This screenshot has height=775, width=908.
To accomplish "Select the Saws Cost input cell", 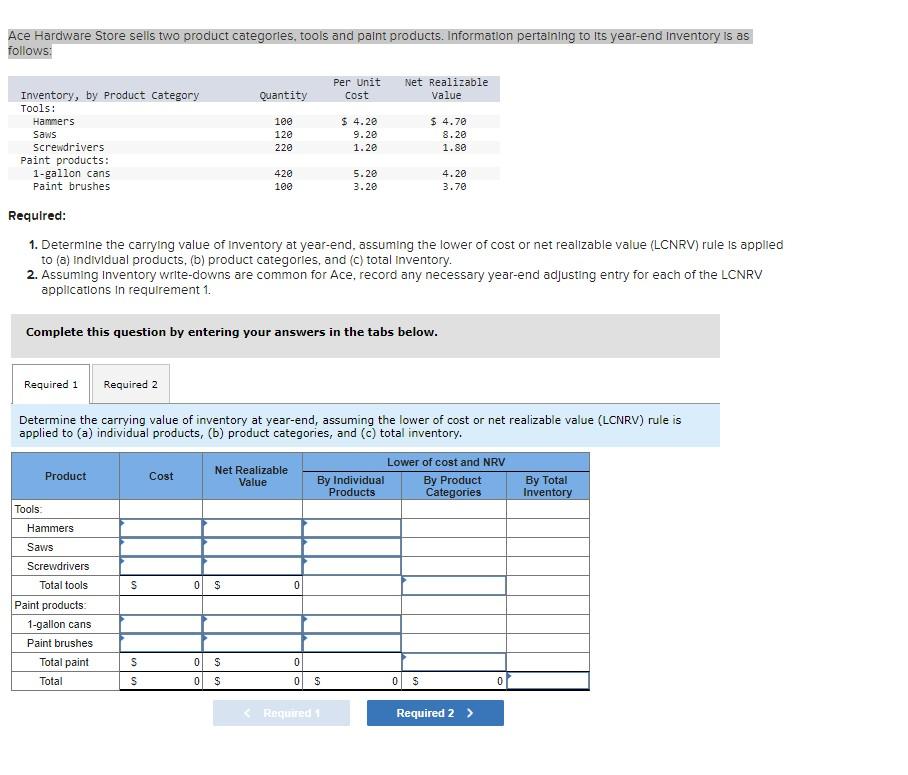I will (x=161, y=547).
